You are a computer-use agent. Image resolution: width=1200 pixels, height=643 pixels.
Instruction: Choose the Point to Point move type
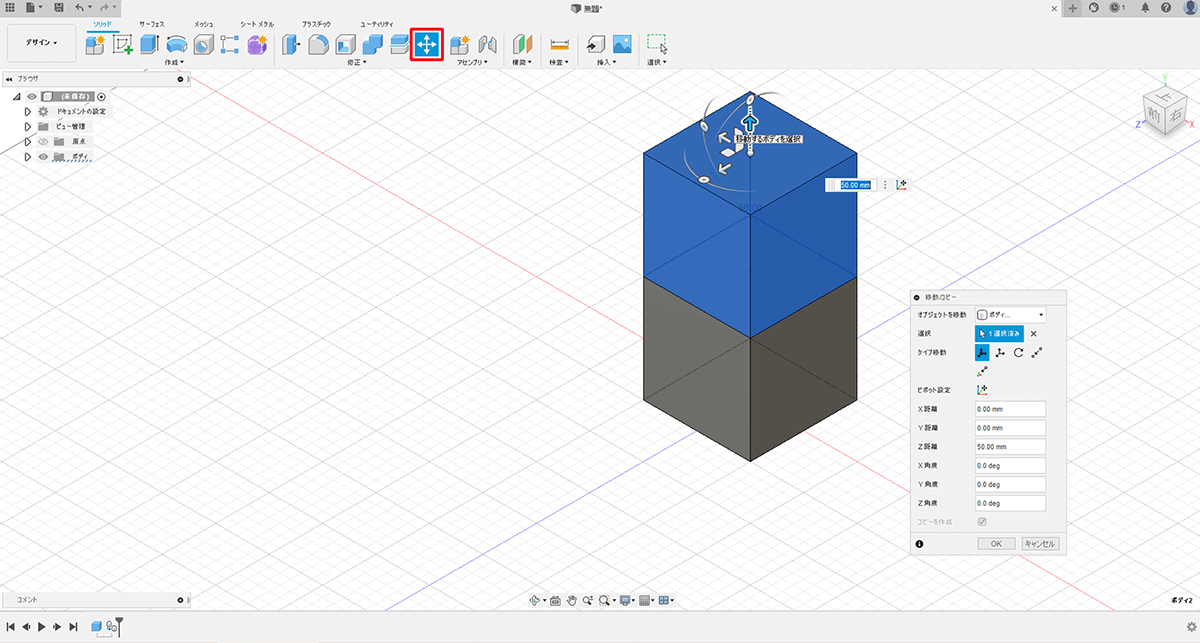click(1037, 353)
